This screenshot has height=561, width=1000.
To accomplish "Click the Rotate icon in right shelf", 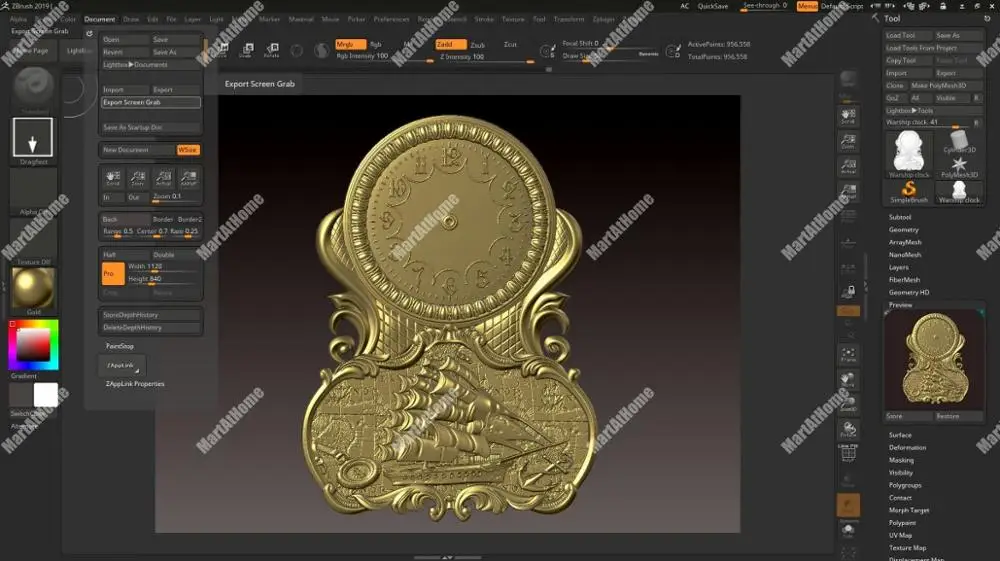I will pyautogui.click(x=848, y=431).
